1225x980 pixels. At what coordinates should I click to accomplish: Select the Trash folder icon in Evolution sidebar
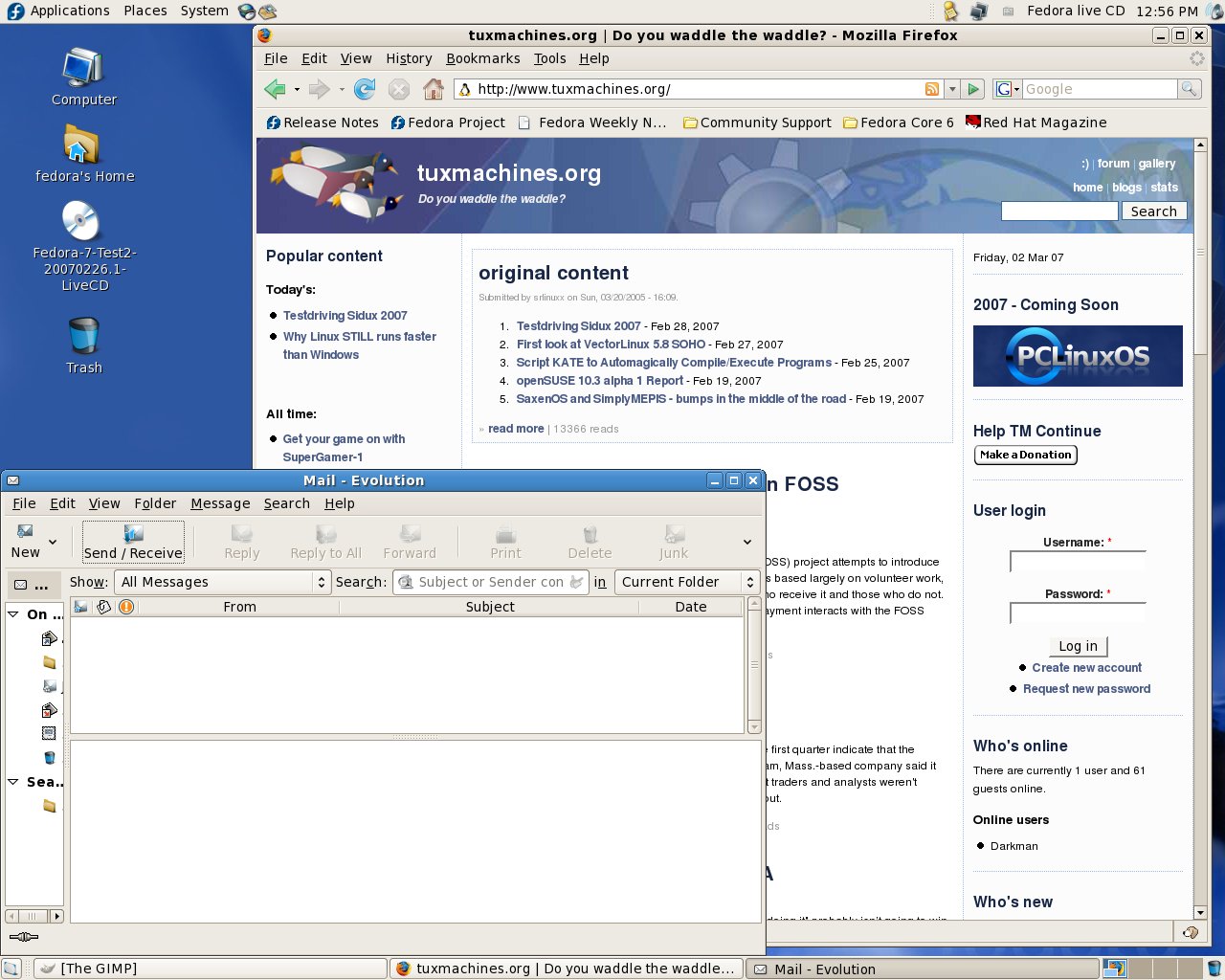pyautogui.click(x=50, y=757)
